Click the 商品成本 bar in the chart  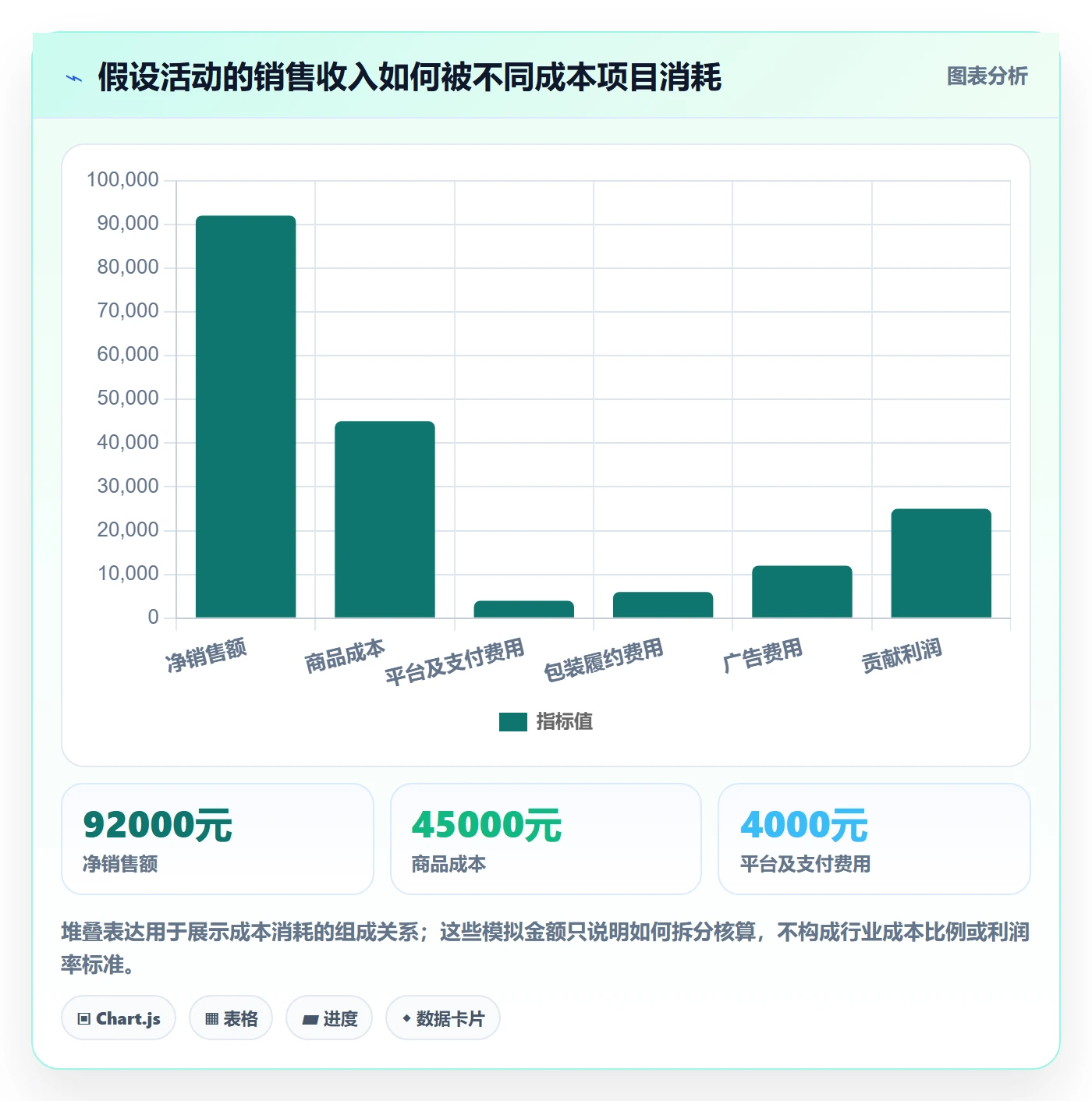(x=385, y=519)
